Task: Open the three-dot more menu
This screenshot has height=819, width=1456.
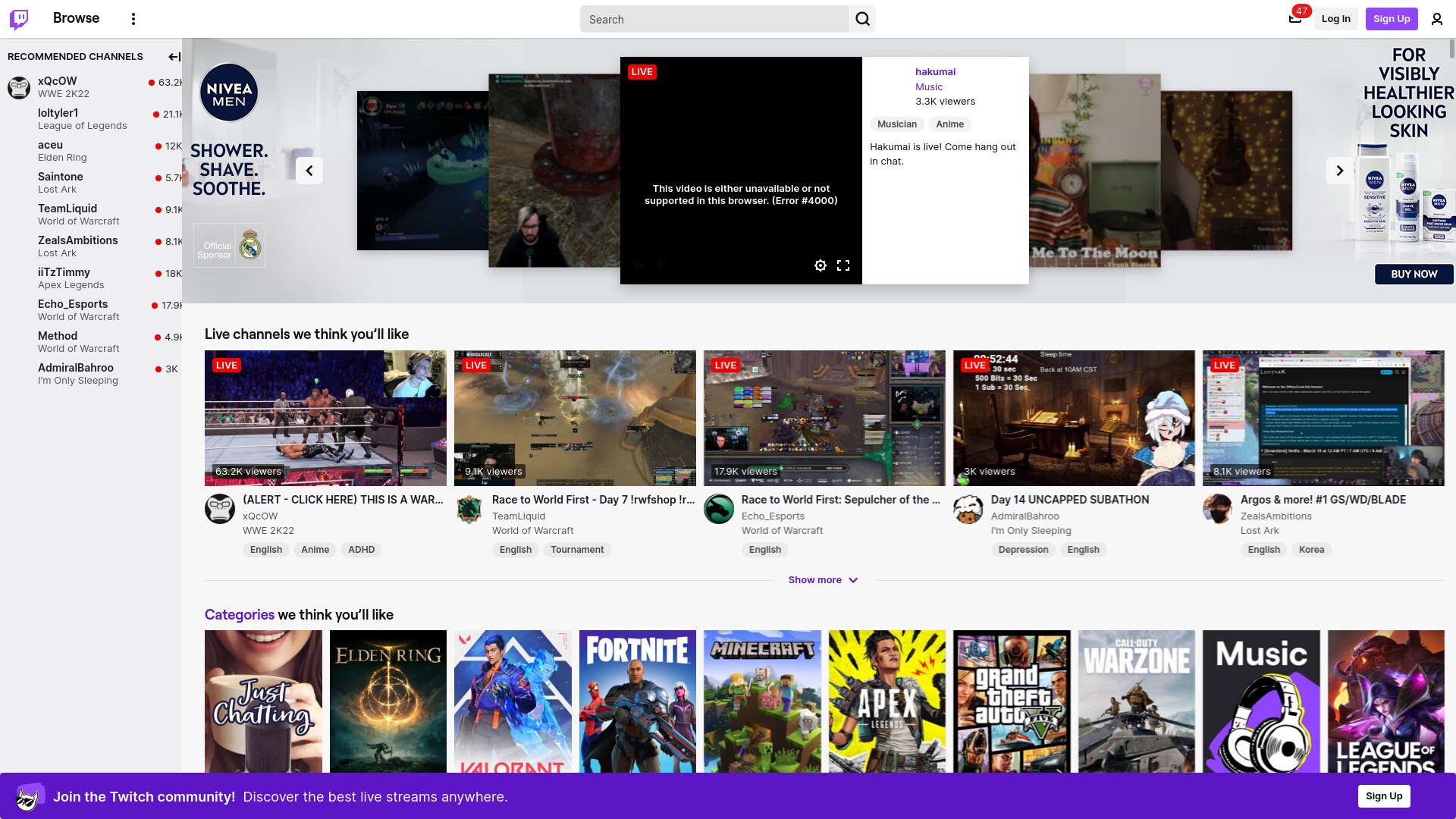Action: 133,19
